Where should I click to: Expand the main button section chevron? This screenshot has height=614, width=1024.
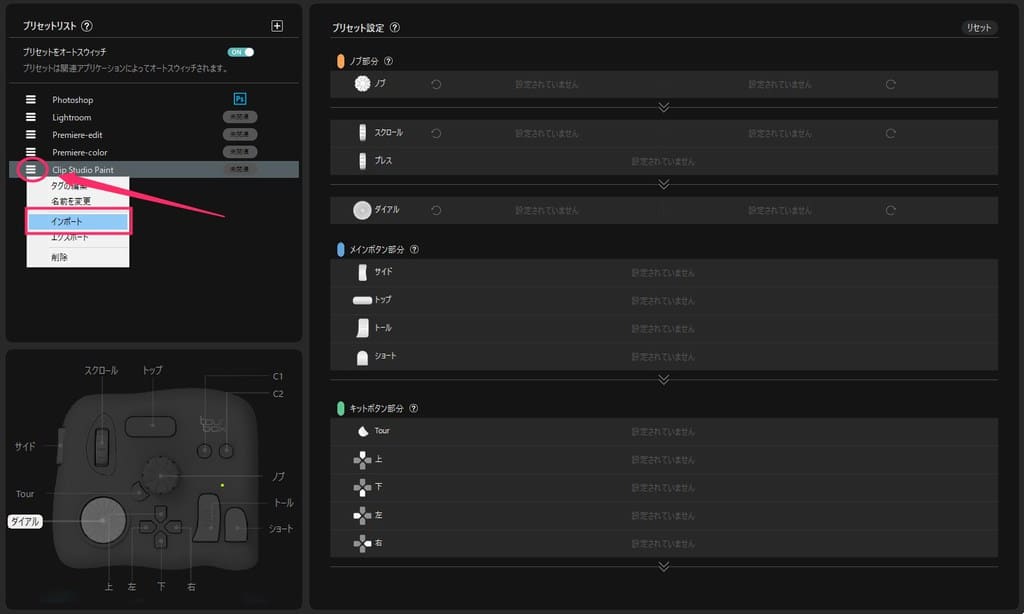(x=663, y=379)
